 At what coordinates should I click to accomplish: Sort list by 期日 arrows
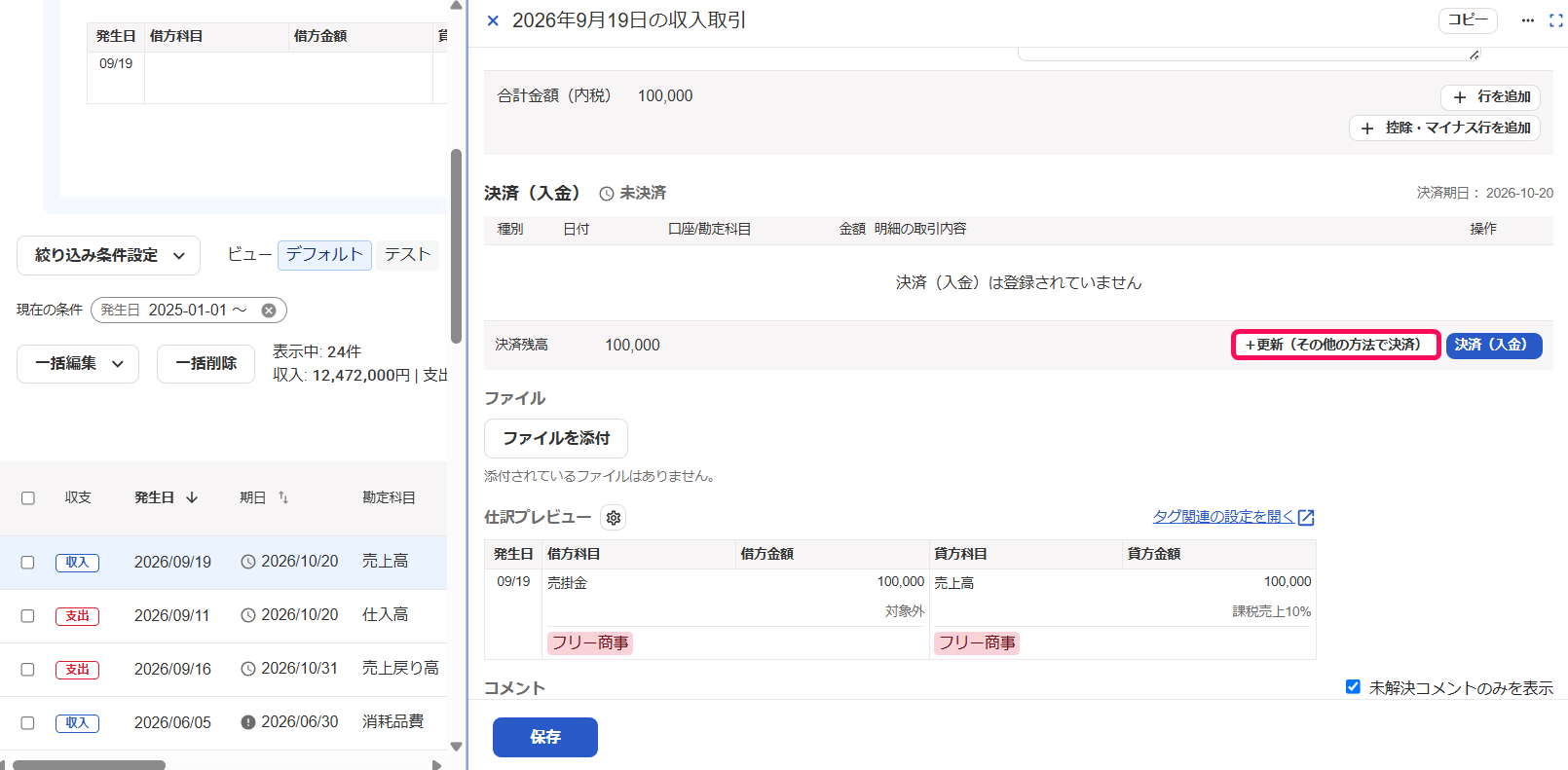click(283, 497)
